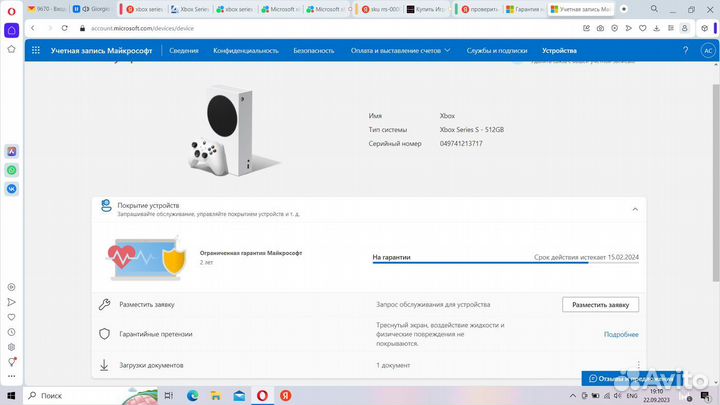
Task: Open the Microsoft app launcher grid
Action: (35, 51)
